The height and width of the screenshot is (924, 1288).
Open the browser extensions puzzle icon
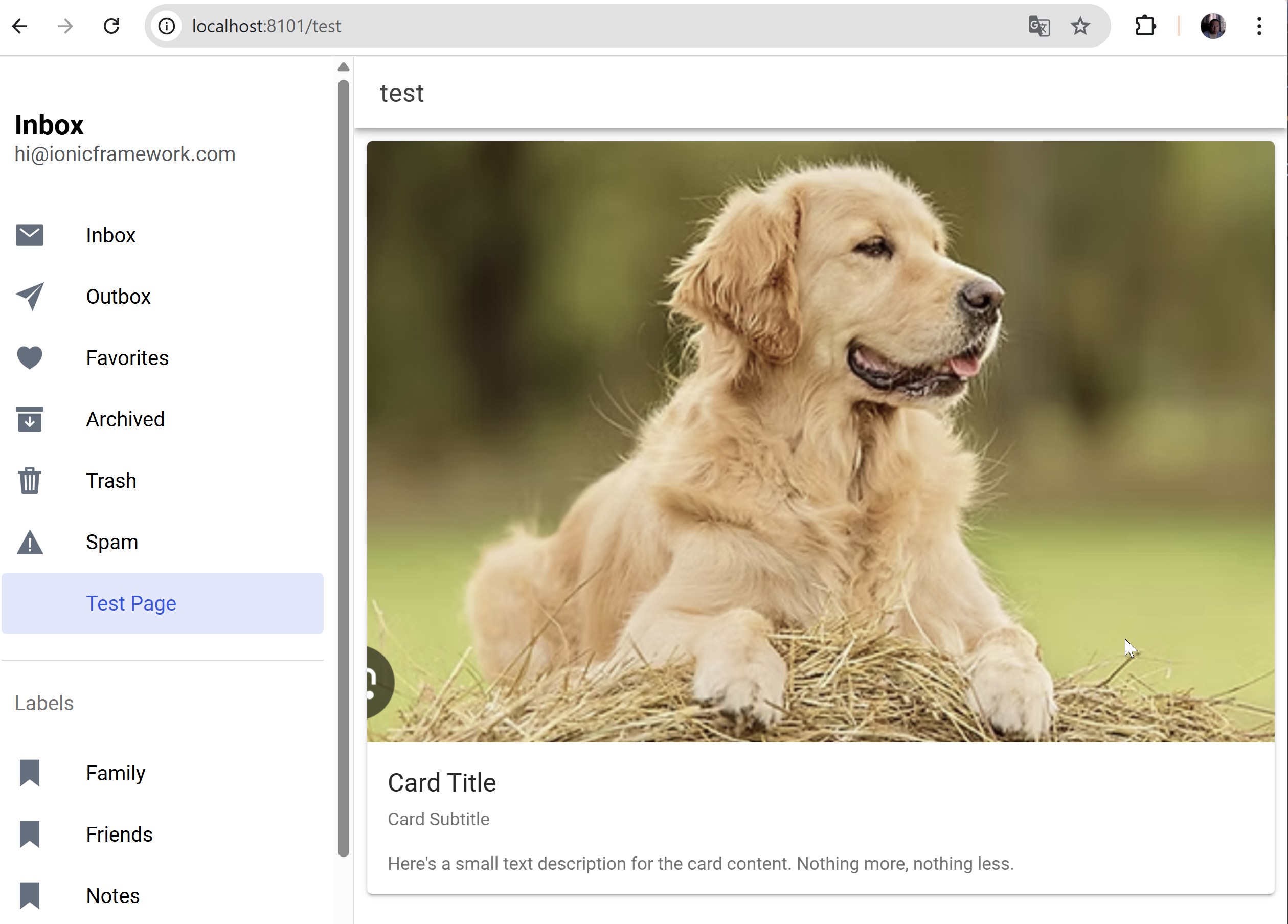click(1145, 26)
